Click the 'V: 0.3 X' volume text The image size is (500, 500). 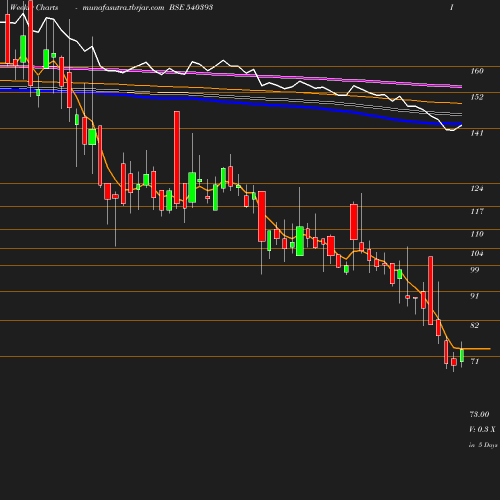[482, 429]
